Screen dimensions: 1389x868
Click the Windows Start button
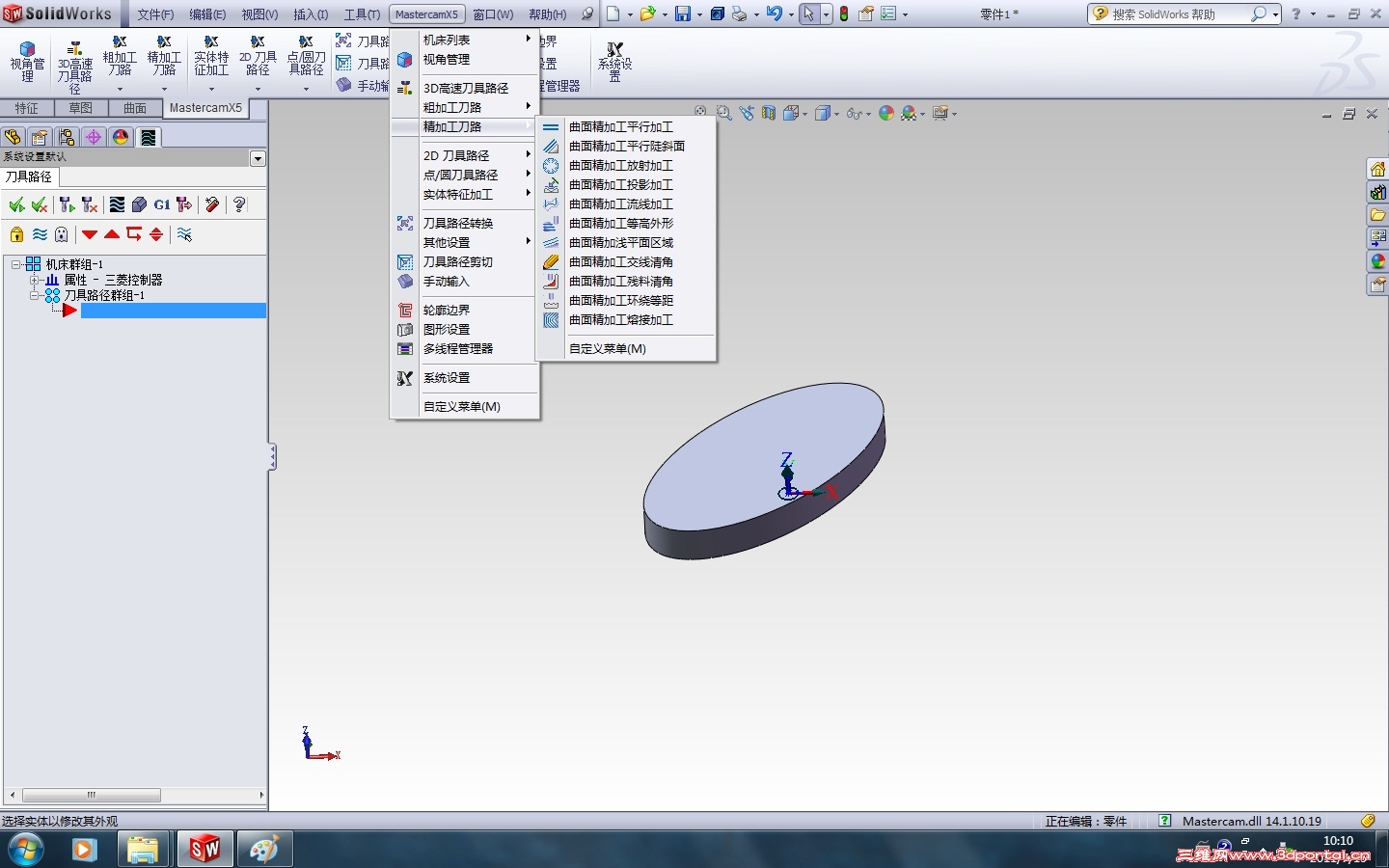point(26,850)
